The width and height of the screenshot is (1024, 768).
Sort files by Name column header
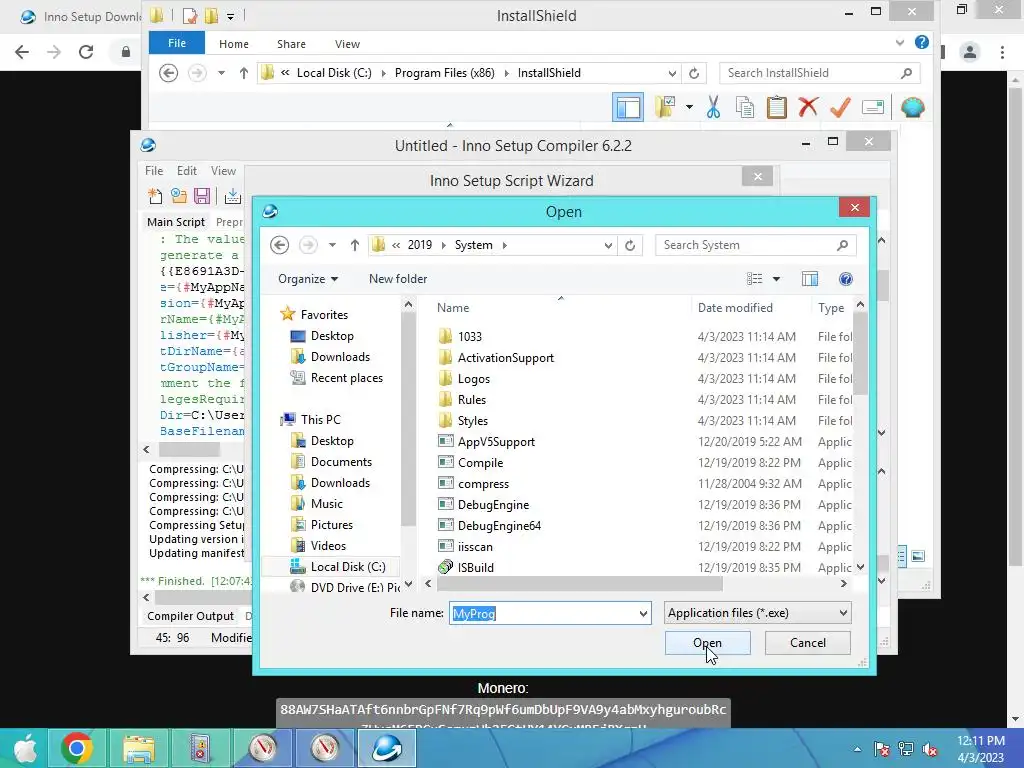453,308
